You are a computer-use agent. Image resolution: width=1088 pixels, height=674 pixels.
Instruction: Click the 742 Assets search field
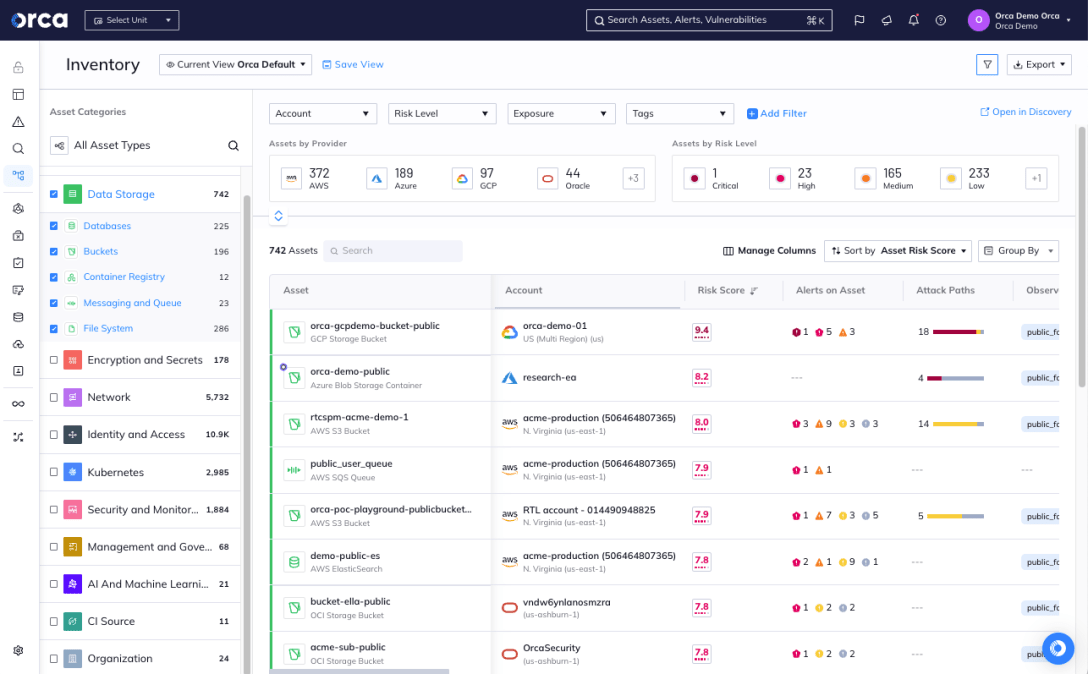[x=393, y=251]
